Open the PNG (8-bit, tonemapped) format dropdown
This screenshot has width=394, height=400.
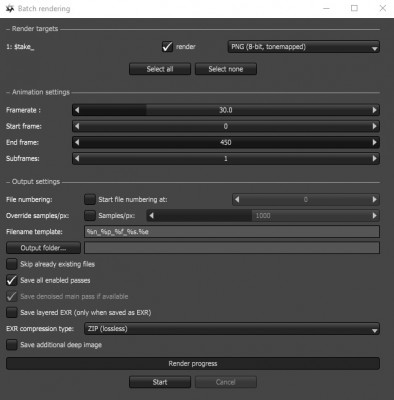point(304,47)
